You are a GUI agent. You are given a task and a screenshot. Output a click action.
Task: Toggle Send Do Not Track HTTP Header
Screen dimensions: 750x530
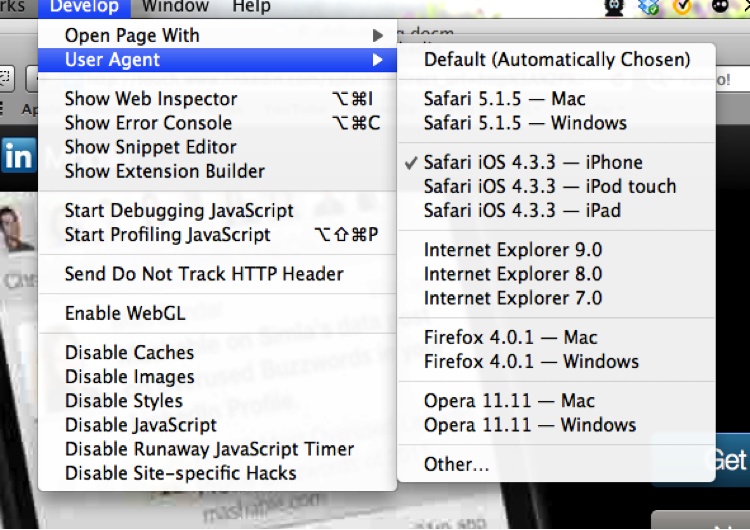(217, 274)
